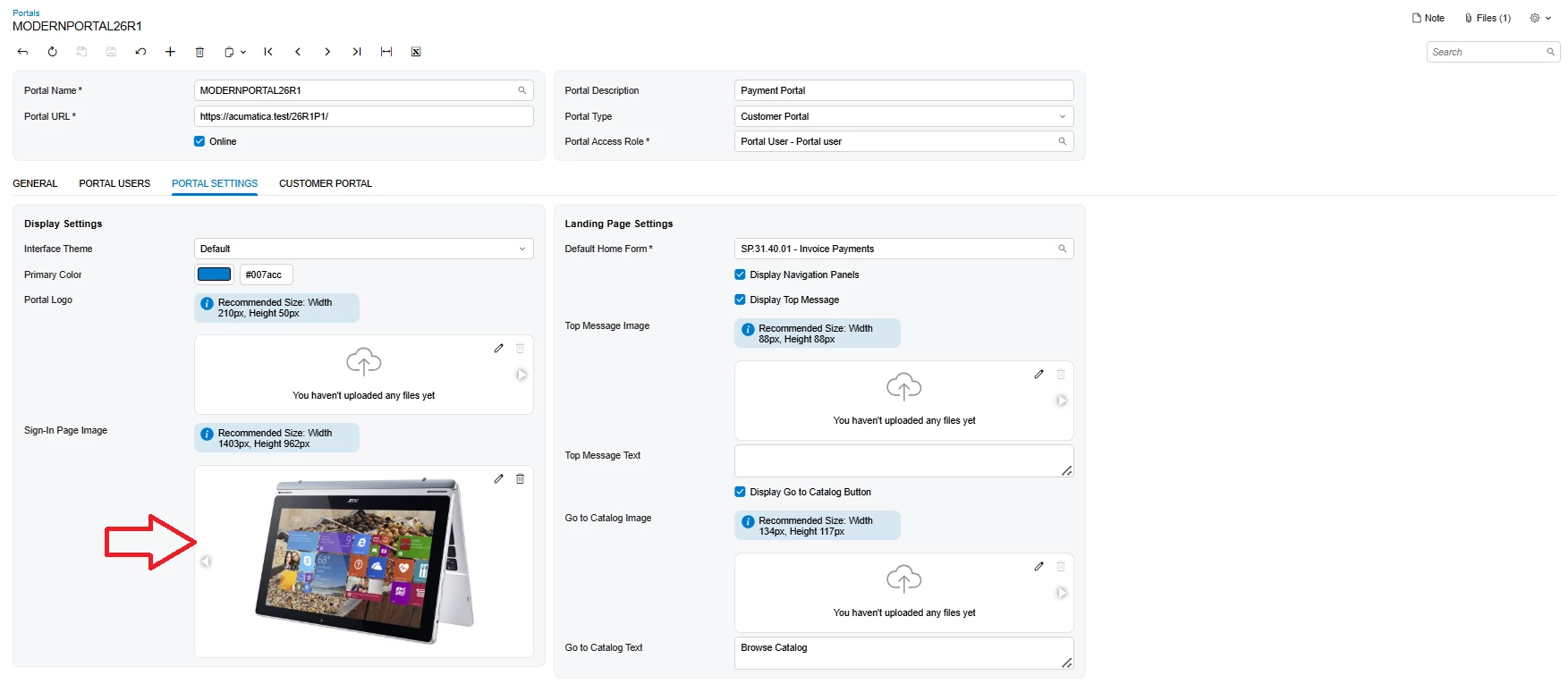Click Sign-In Page Image previous arrow
Viewport: 1568px width, 684px height.
[x=206, y=562]
